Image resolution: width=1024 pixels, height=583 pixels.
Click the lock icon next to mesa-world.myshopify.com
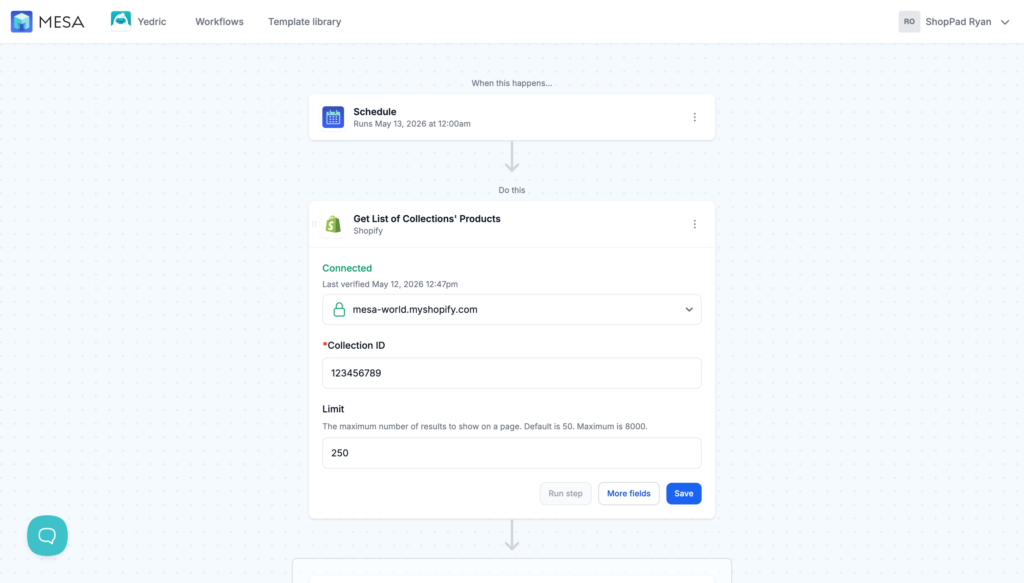339,309
